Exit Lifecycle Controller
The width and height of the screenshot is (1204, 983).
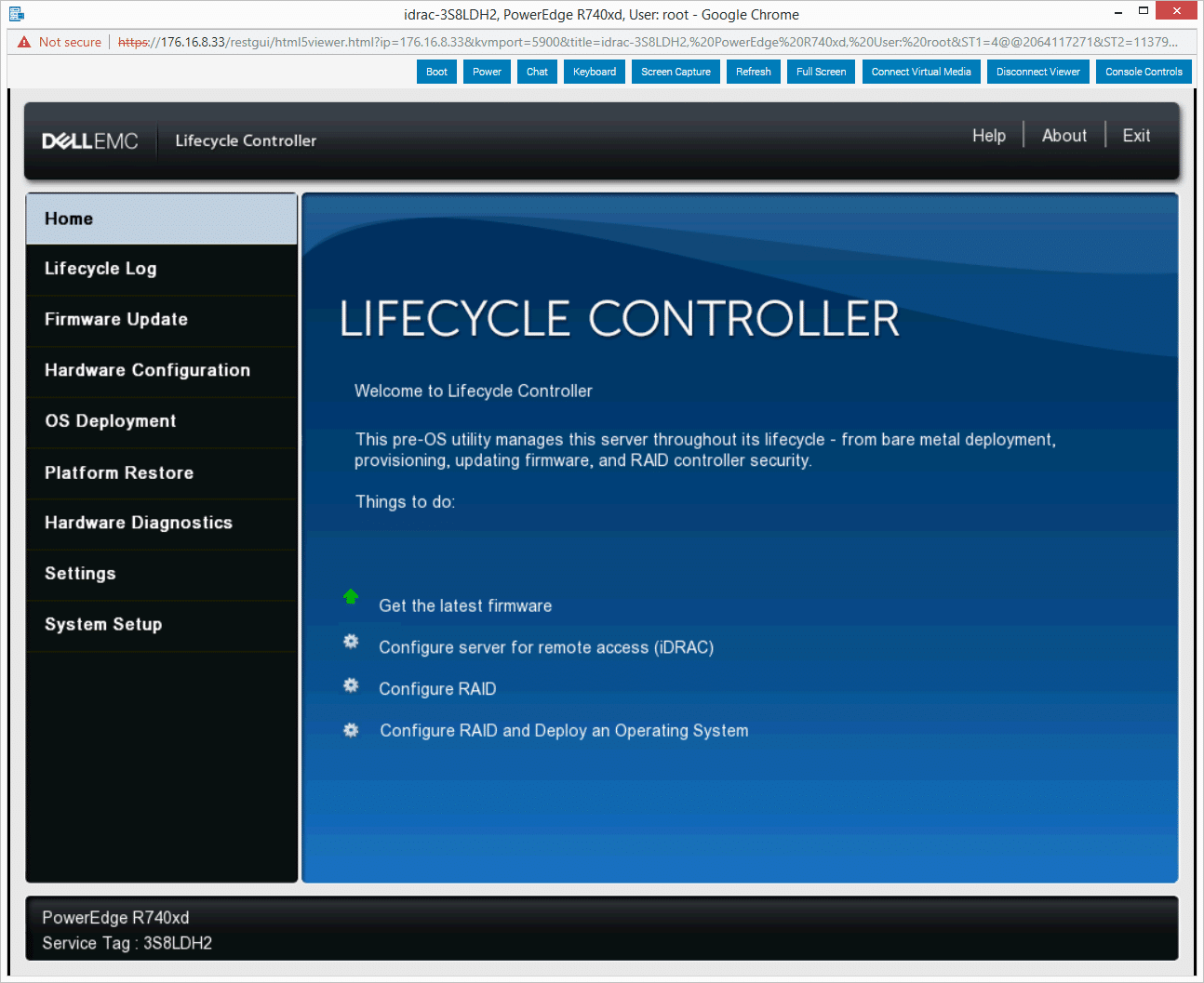[x=1136, y=136]
